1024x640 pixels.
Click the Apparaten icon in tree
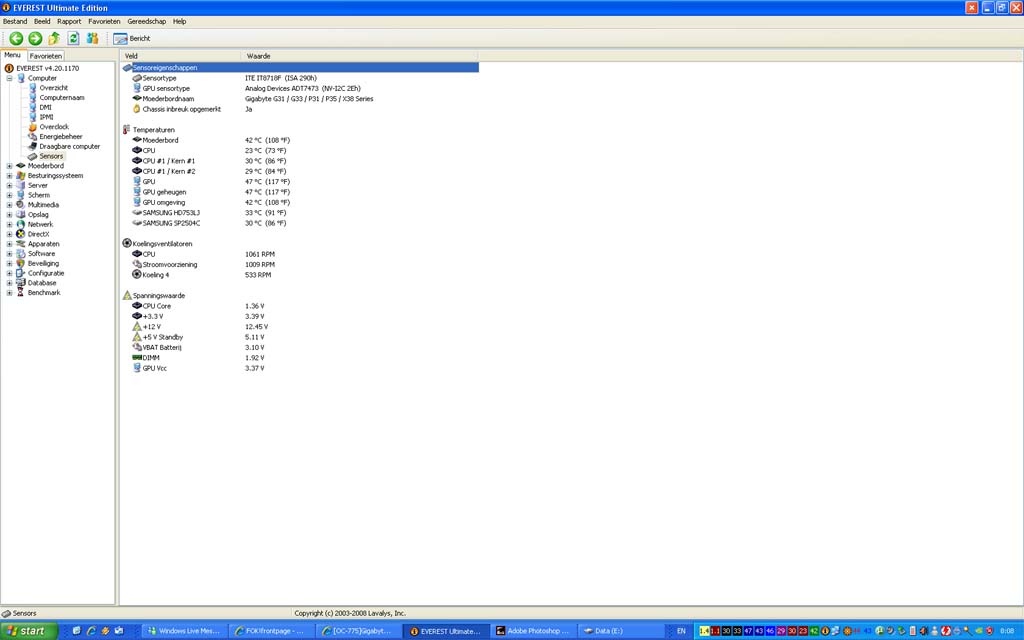click(x=21, y=244)
